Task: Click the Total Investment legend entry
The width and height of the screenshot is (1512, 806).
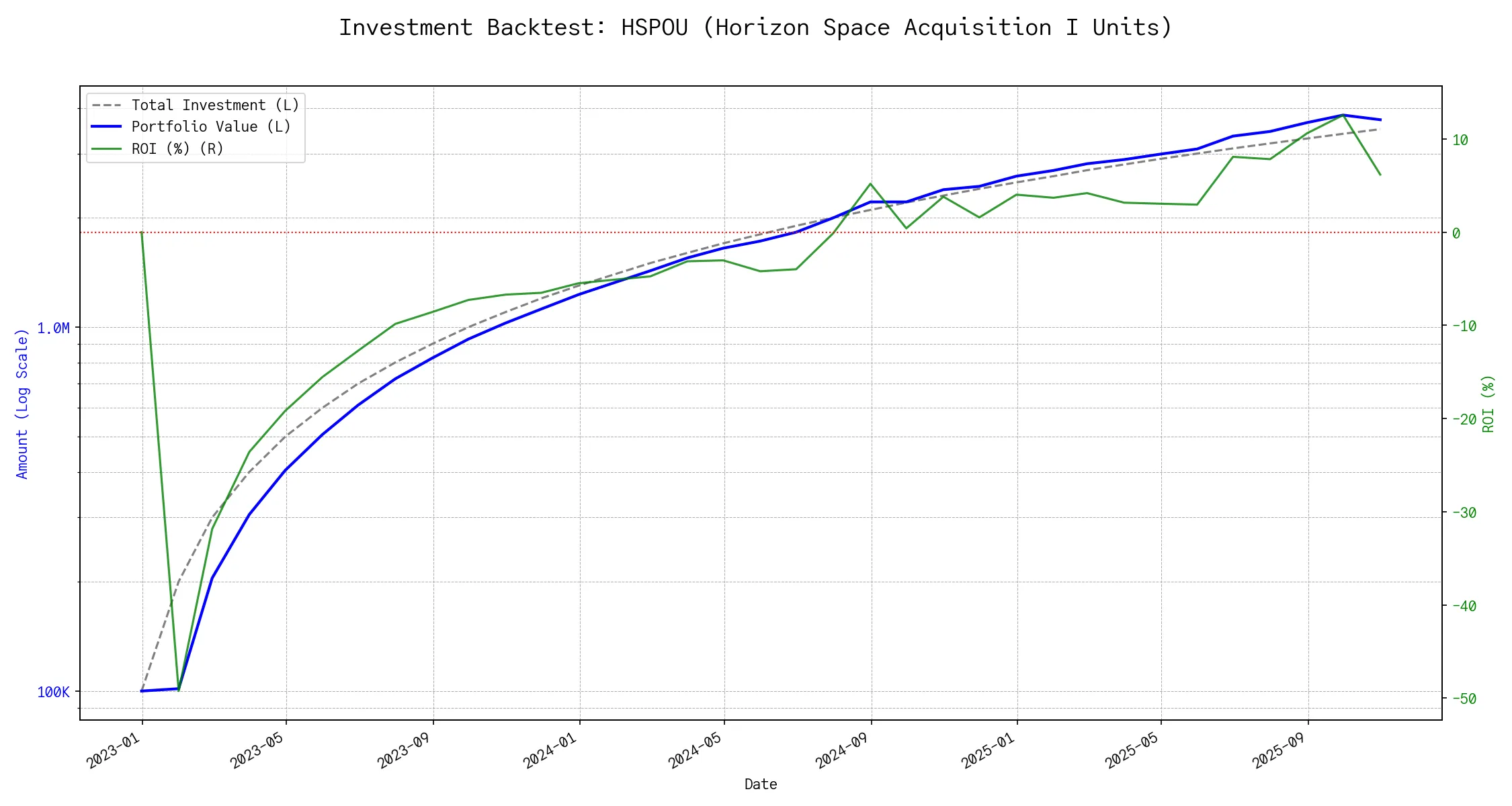Action: (215, 105)
